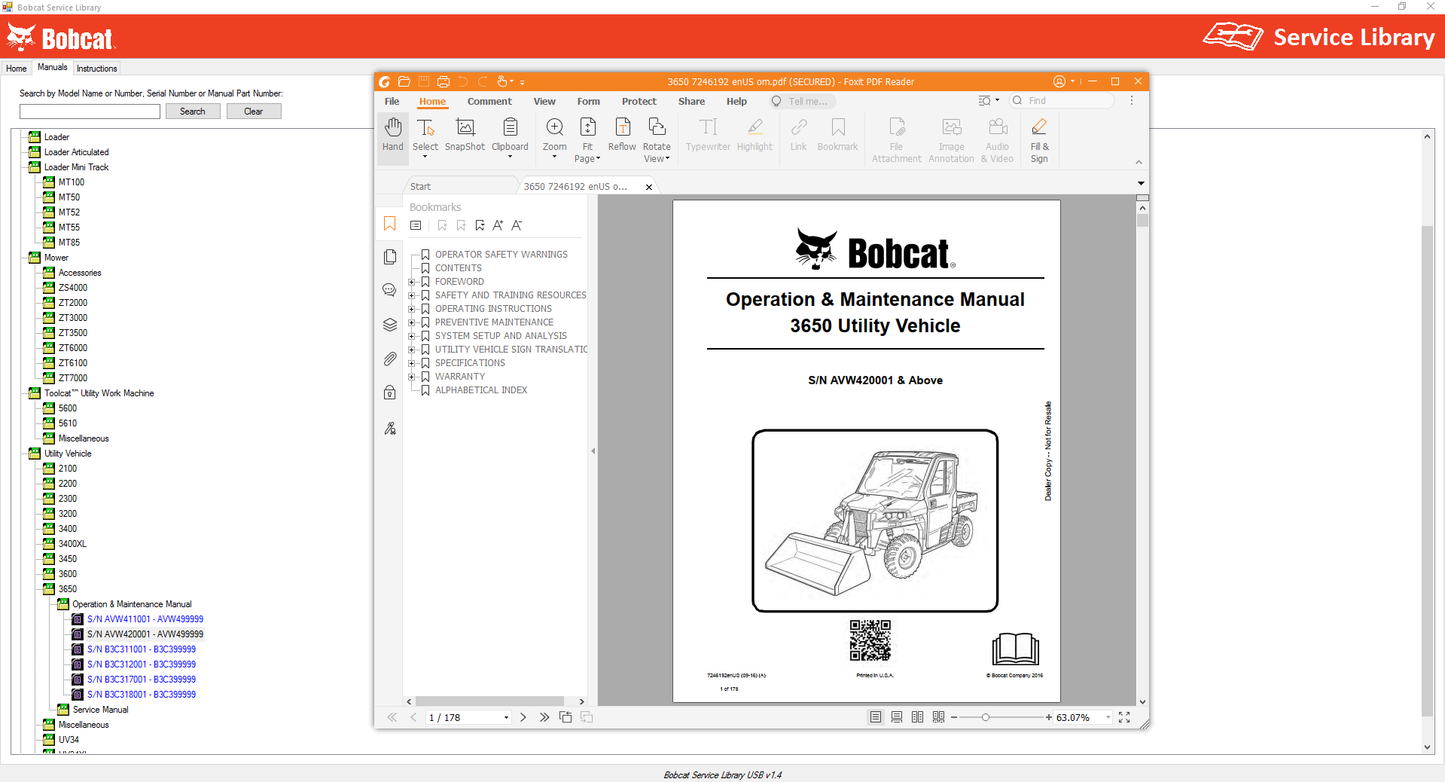The width and height of the screenshot is (1445, 782).
Task: Click zoom out minus button
Action: 954,717
